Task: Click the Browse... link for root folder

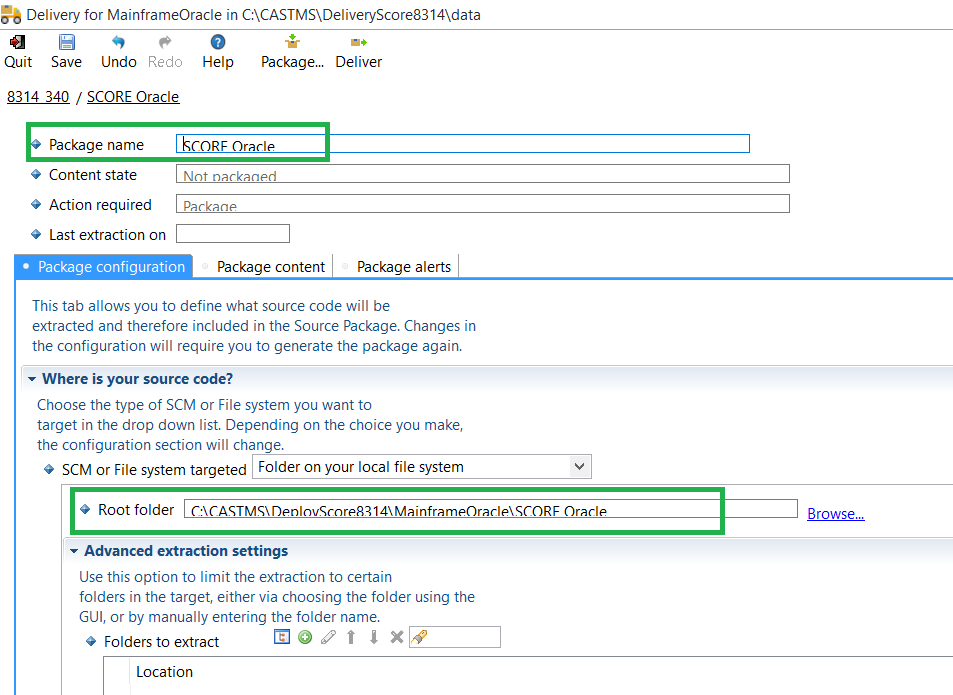Action: click(x=835, y=513)
